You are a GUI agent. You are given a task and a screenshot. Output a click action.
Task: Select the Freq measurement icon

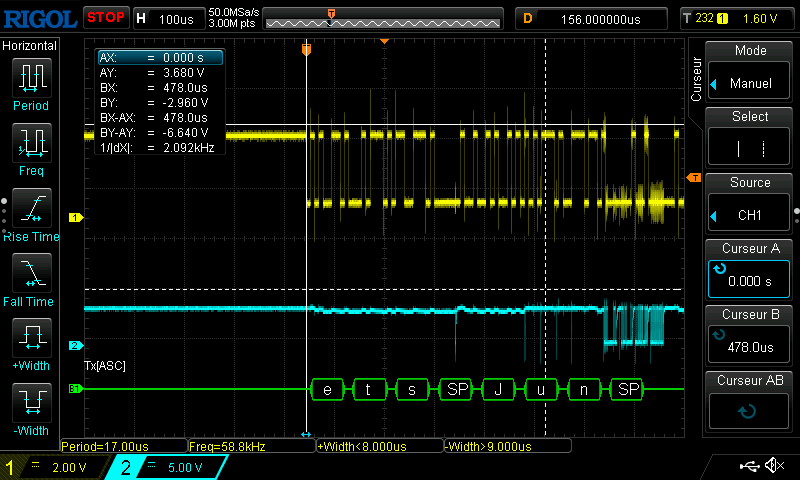(x=32, y=143)
